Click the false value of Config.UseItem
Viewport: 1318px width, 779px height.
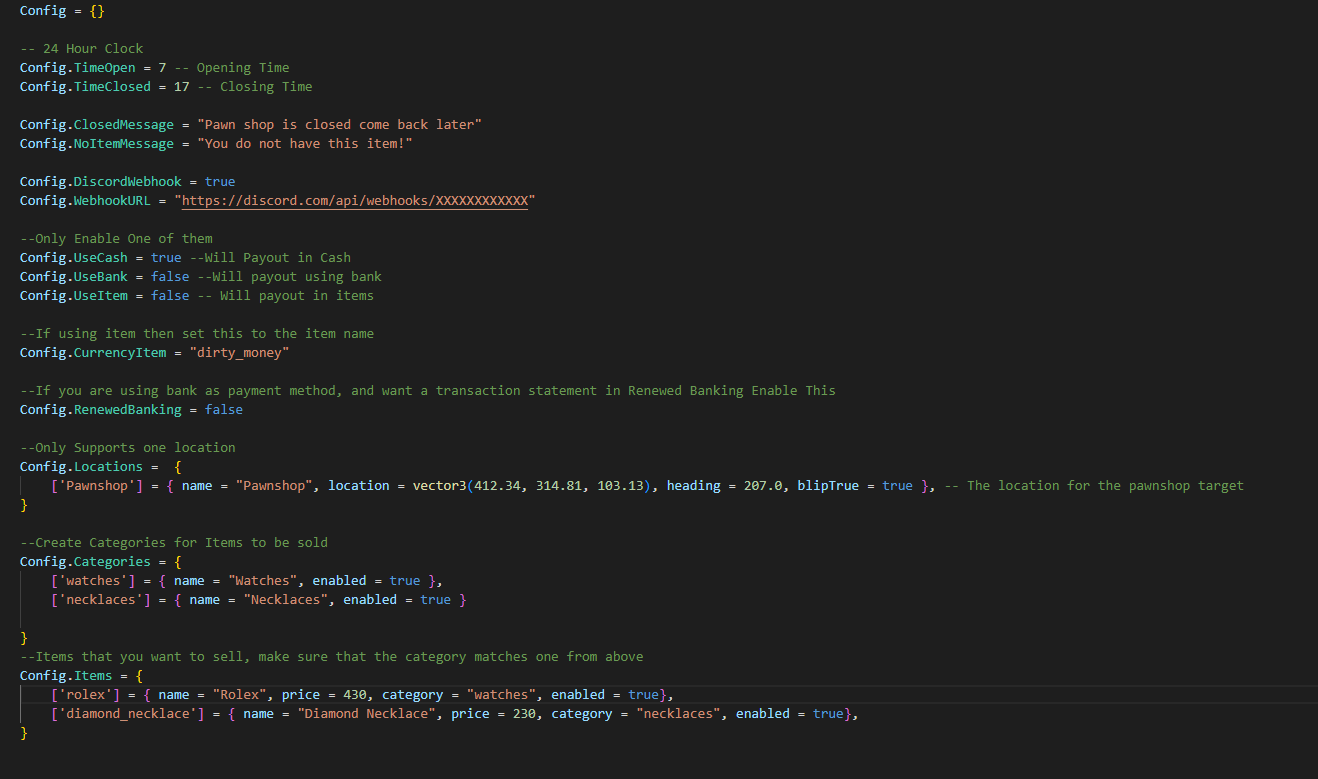click(x=170, y=296)
